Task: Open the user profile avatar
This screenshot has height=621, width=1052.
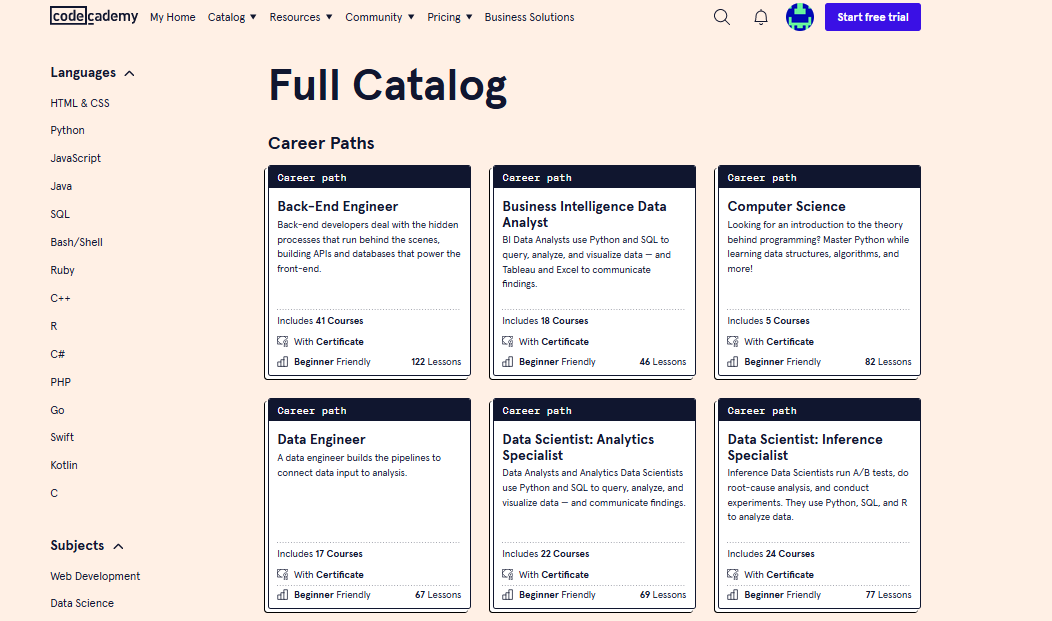Action: (800, 17)
